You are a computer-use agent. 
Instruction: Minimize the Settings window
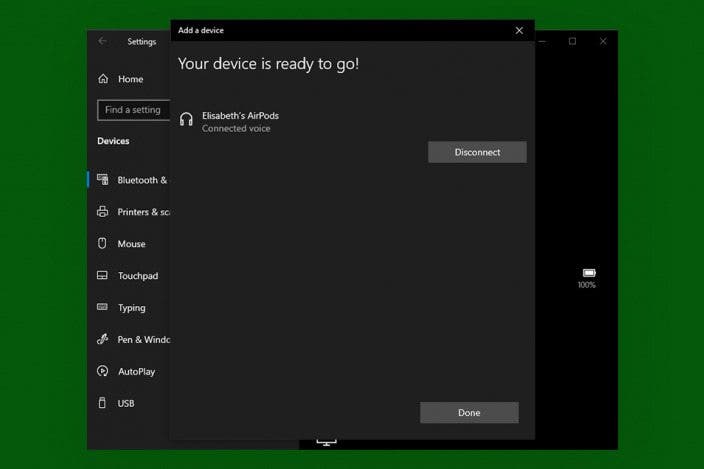point(543,42)
